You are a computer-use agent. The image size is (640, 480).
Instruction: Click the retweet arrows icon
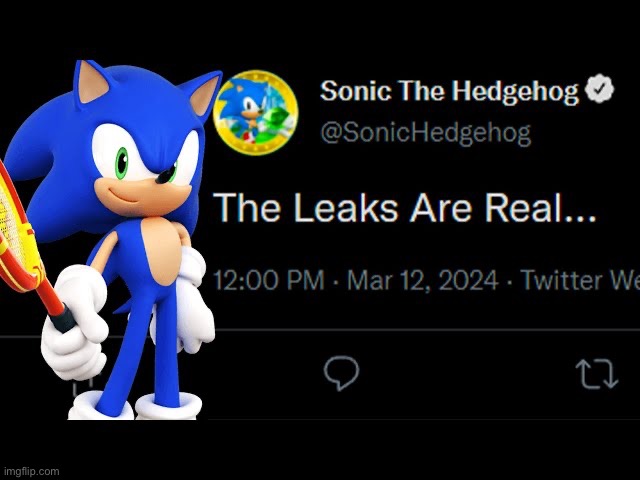coord(597,373)
